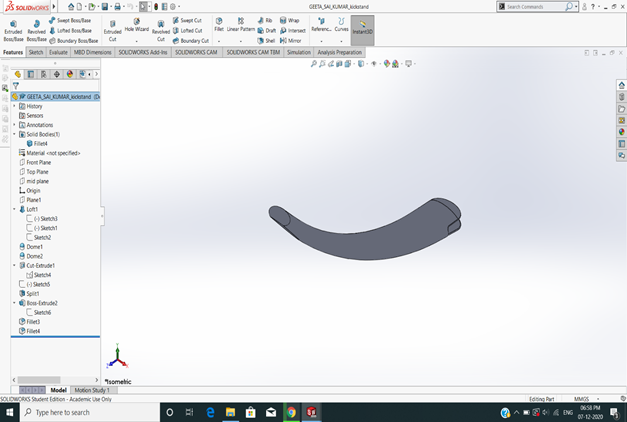Select the Shell tool
Image resolution: width=627 pixels, height=422 pixels.
(266, 41)
